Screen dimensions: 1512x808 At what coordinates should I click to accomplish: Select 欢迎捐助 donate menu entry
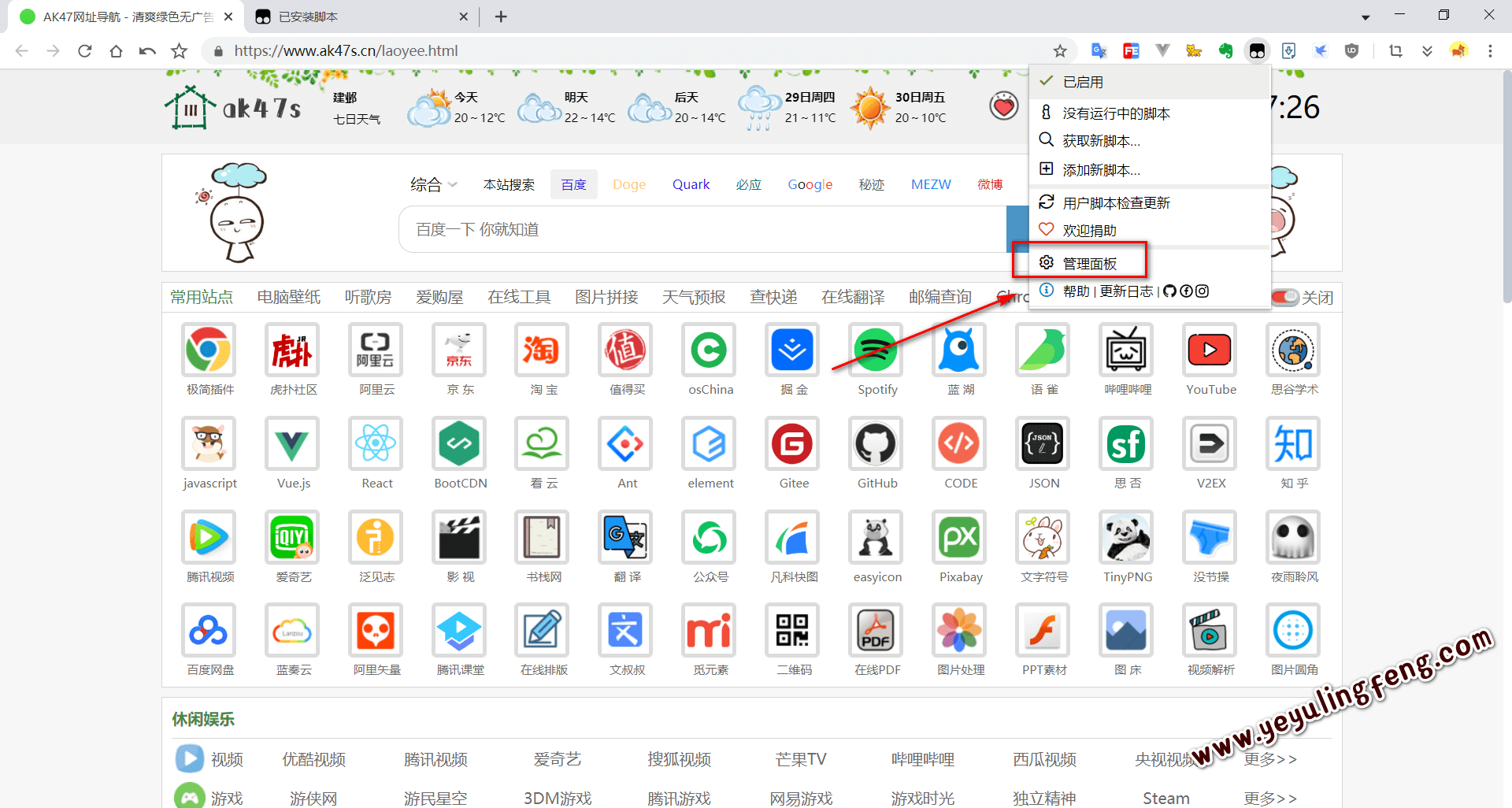1150,231
